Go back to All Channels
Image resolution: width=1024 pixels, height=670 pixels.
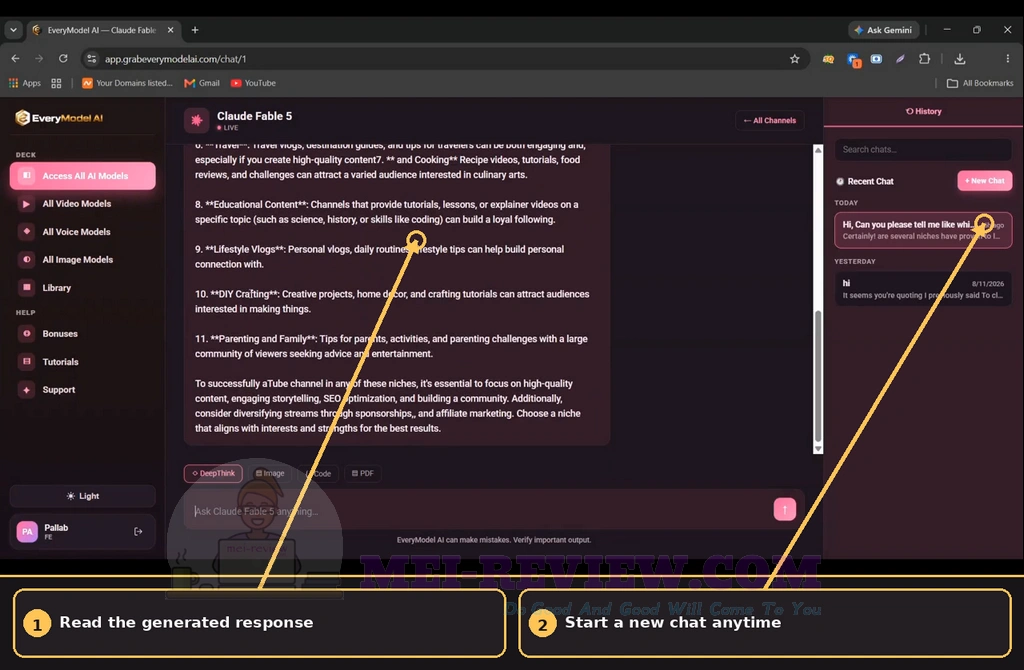coord(770,120)
